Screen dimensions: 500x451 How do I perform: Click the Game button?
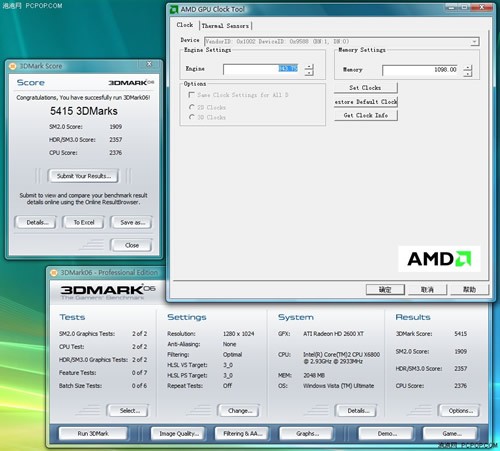tap(450, 433)
